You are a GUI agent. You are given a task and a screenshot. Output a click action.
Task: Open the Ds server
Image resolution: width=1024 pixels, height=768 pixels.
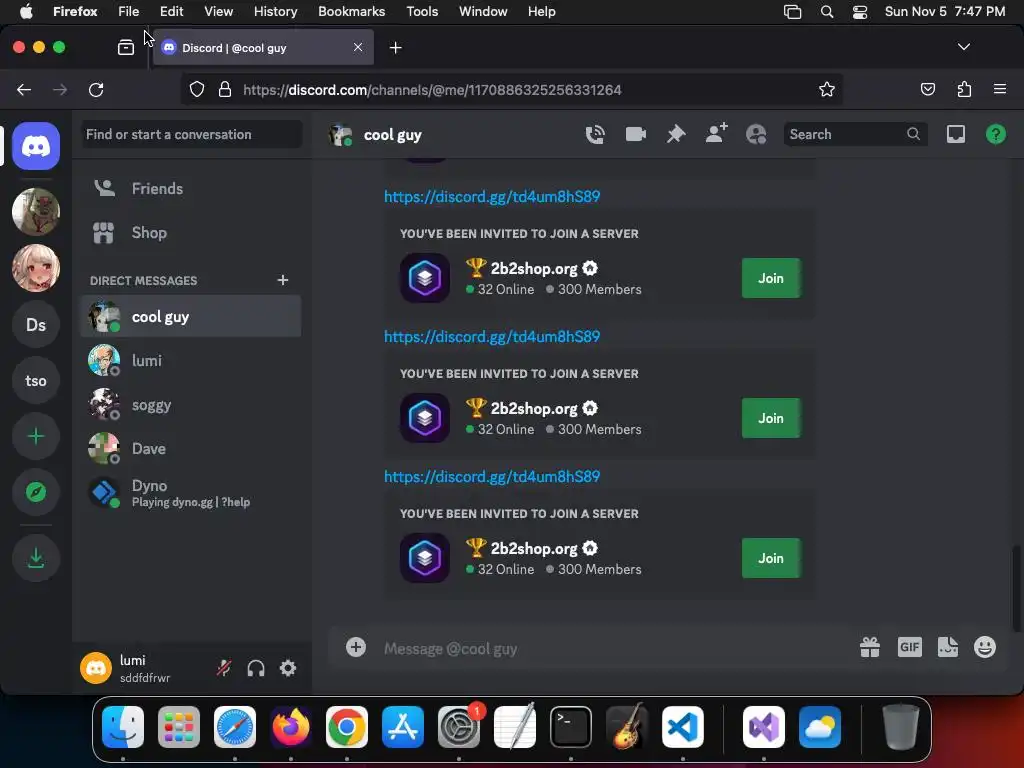36,325
